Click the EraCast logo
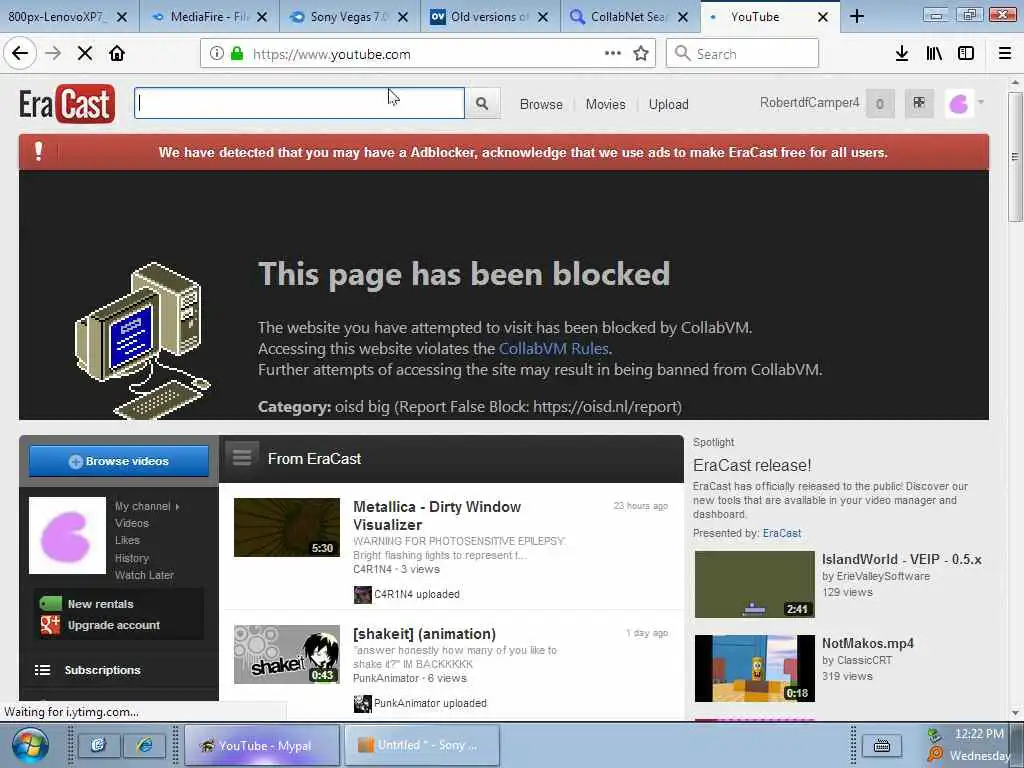 click(x=67, y=104)
